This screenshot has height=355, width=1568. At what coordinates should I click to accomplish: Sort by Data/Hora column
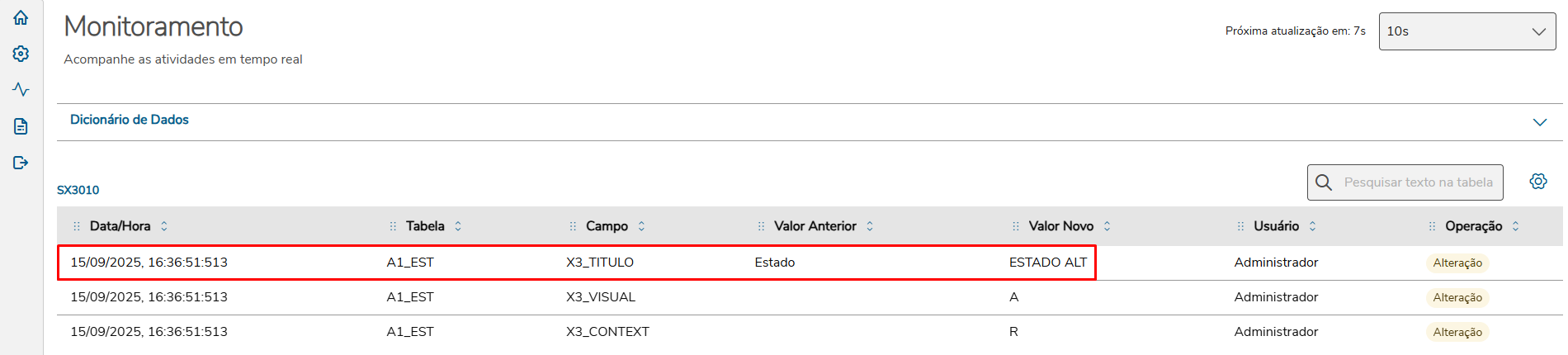click(164, 226)
